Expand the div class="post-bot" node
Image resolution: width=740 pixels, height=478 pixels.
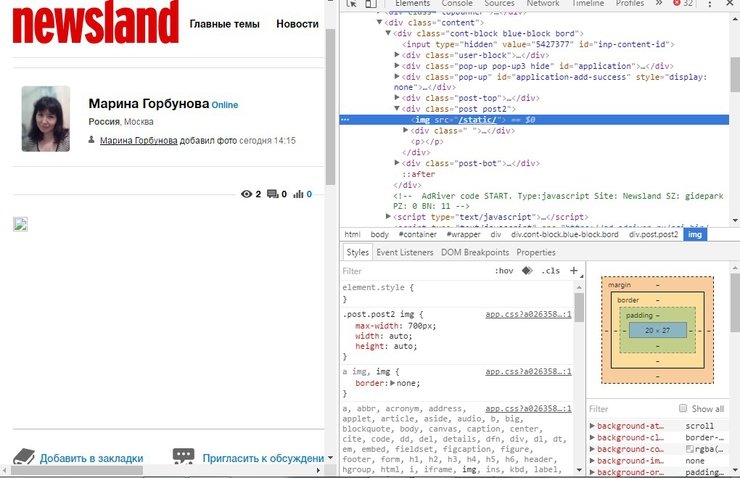pos(398,163)
